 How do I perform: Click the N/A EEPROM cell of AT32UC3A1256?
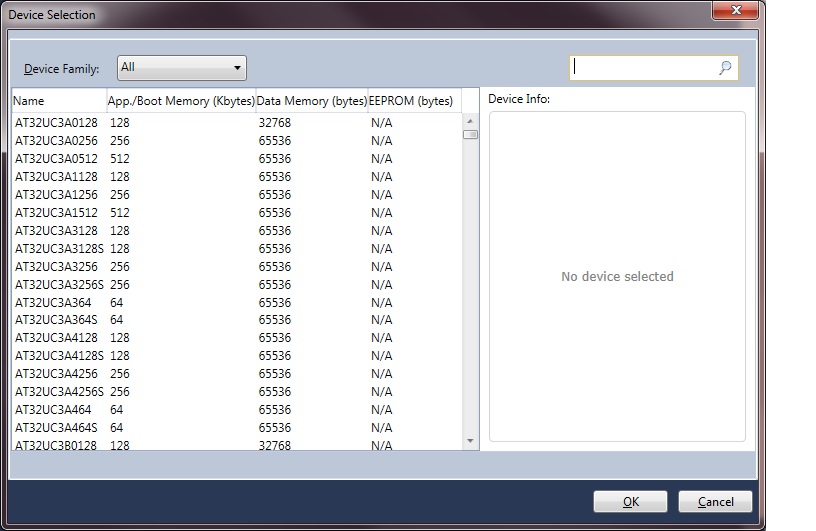(381, 195)
